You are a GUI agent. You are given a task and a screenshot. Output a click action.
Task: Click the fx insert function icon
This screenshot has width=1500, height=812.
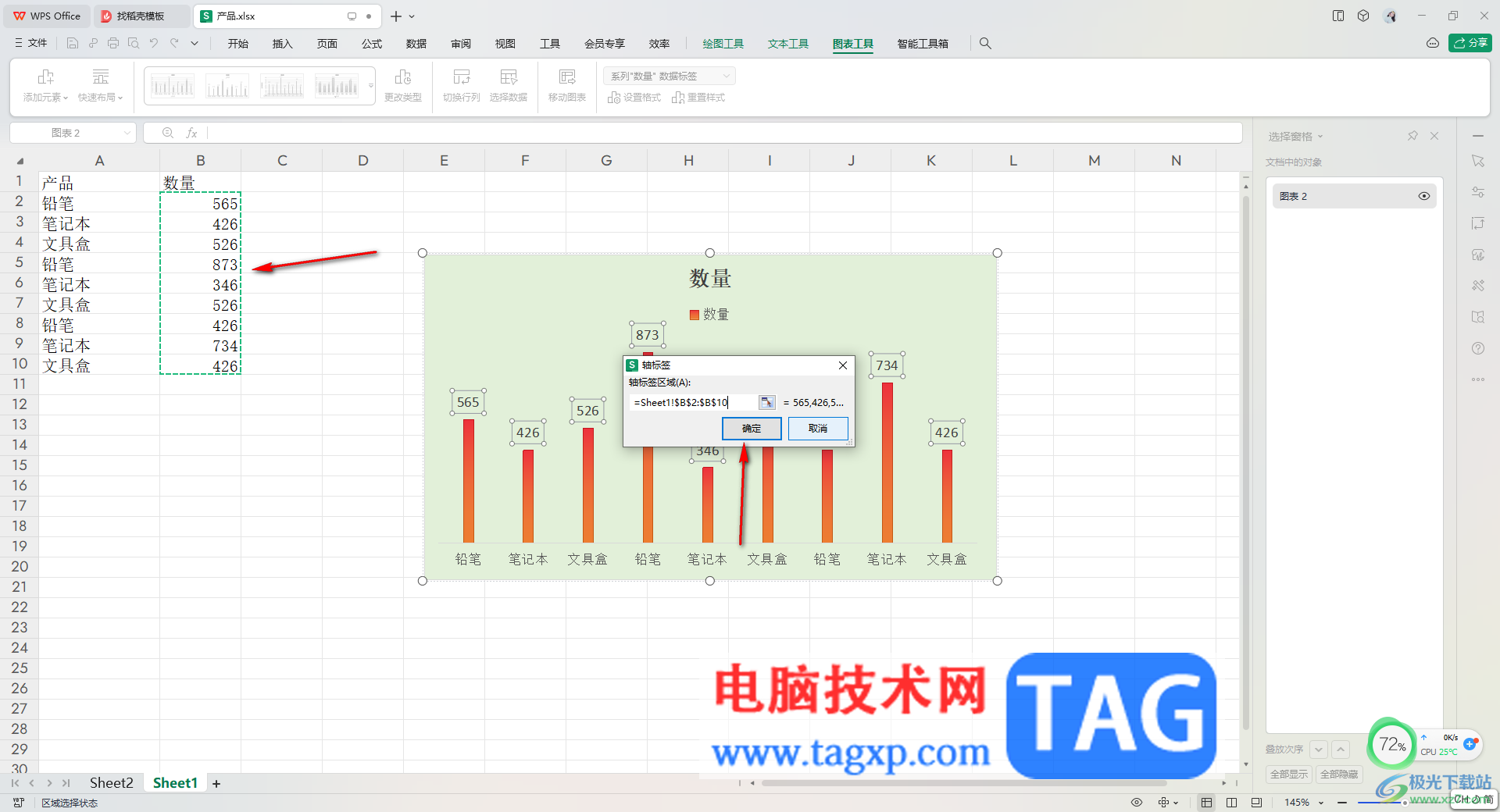tap(191, 133)
